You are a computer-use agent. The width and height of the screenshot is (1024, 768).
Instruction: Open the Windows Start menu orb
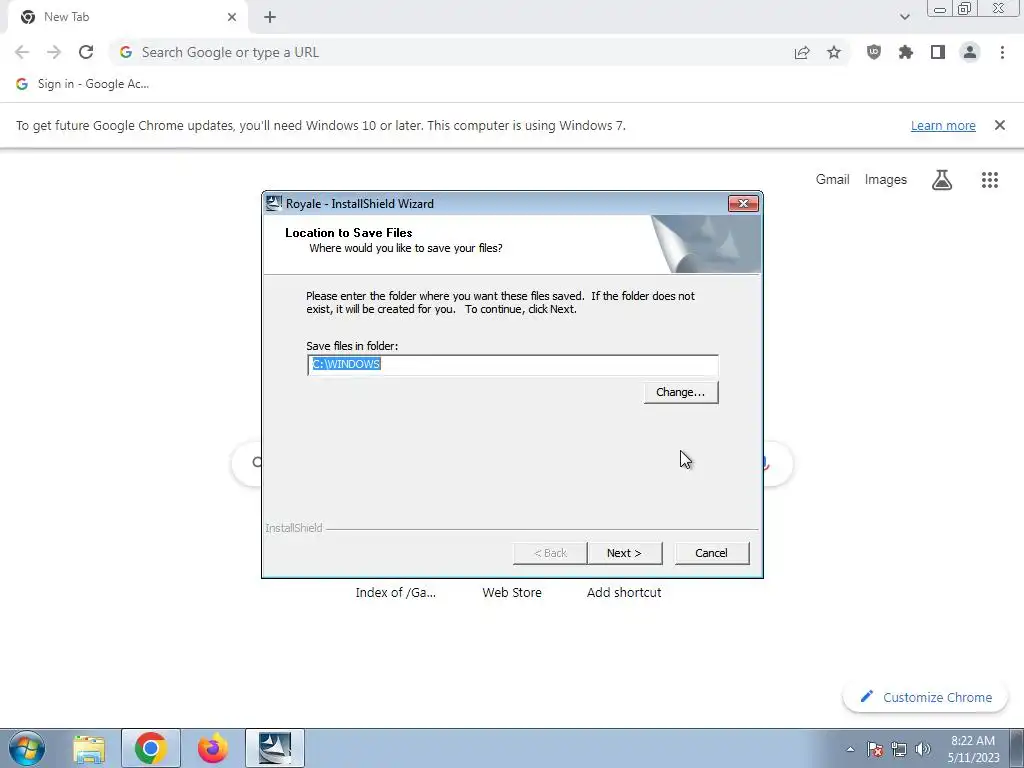tap(27, 748)
